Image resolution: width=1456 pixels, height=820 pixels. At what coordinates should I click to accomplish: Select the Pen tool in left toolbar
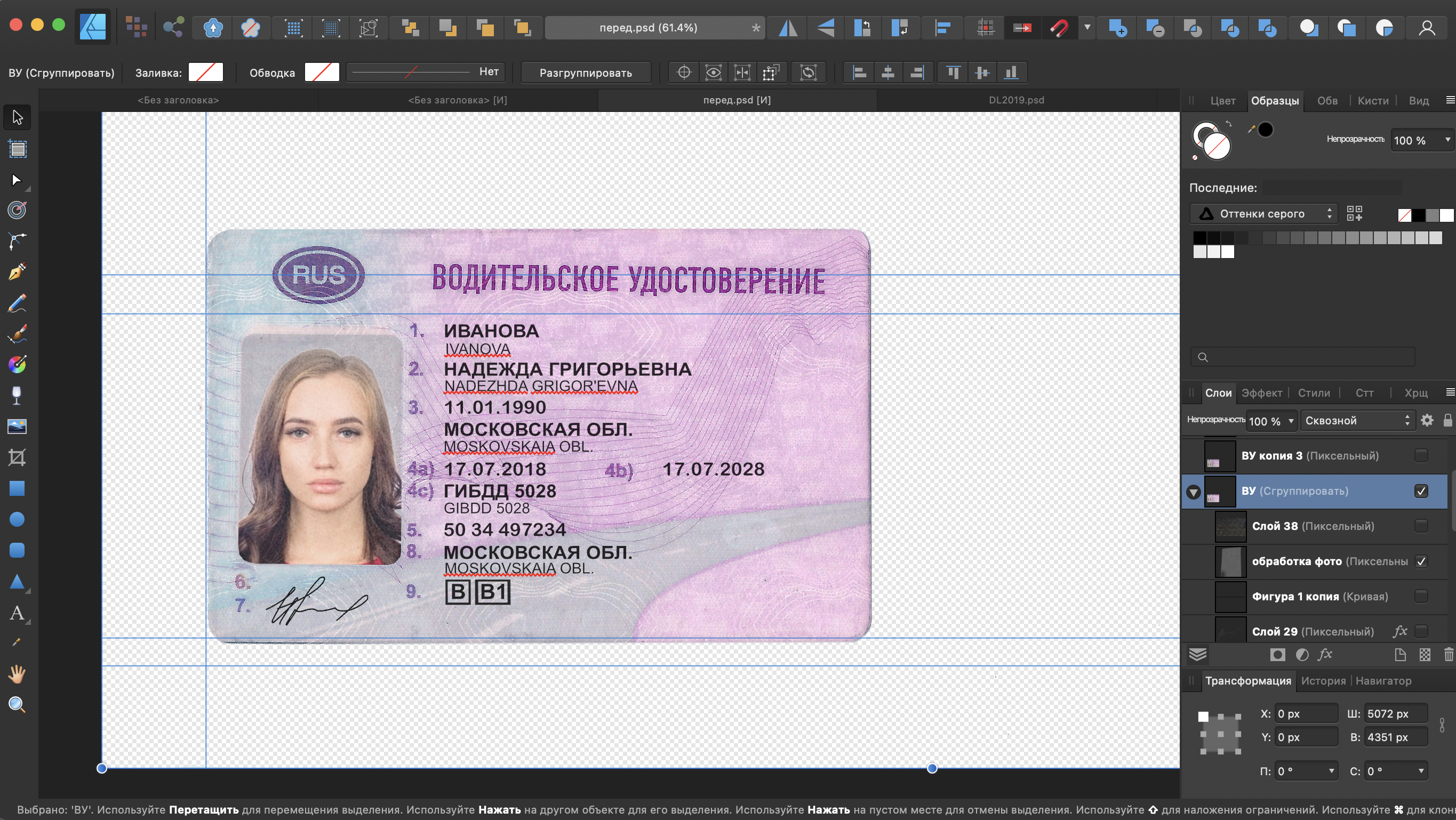pyautogui.click(x=17, y=272)
